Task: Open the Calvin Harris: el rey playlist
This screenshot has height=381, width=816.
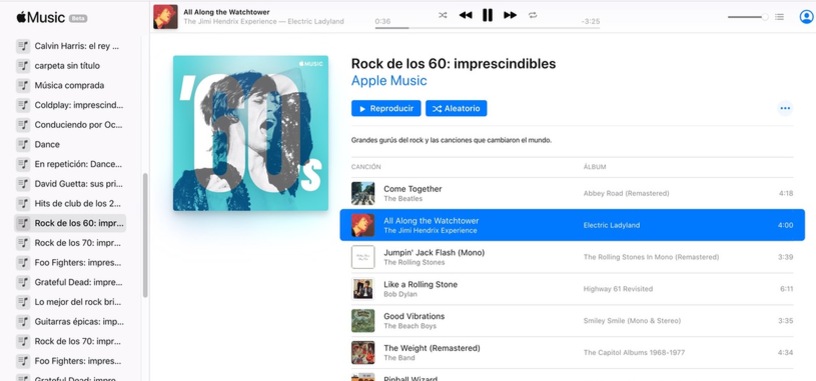Action: pyautogui.click(x=70, y=46)
